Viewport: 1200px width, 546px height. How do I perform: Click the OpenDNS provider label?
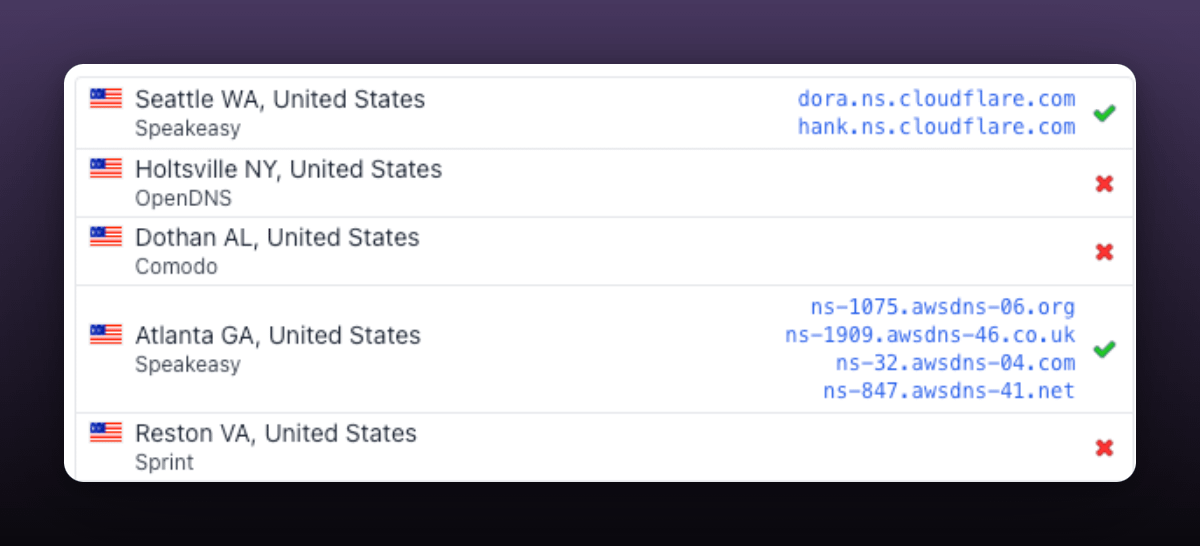point(183,198)
